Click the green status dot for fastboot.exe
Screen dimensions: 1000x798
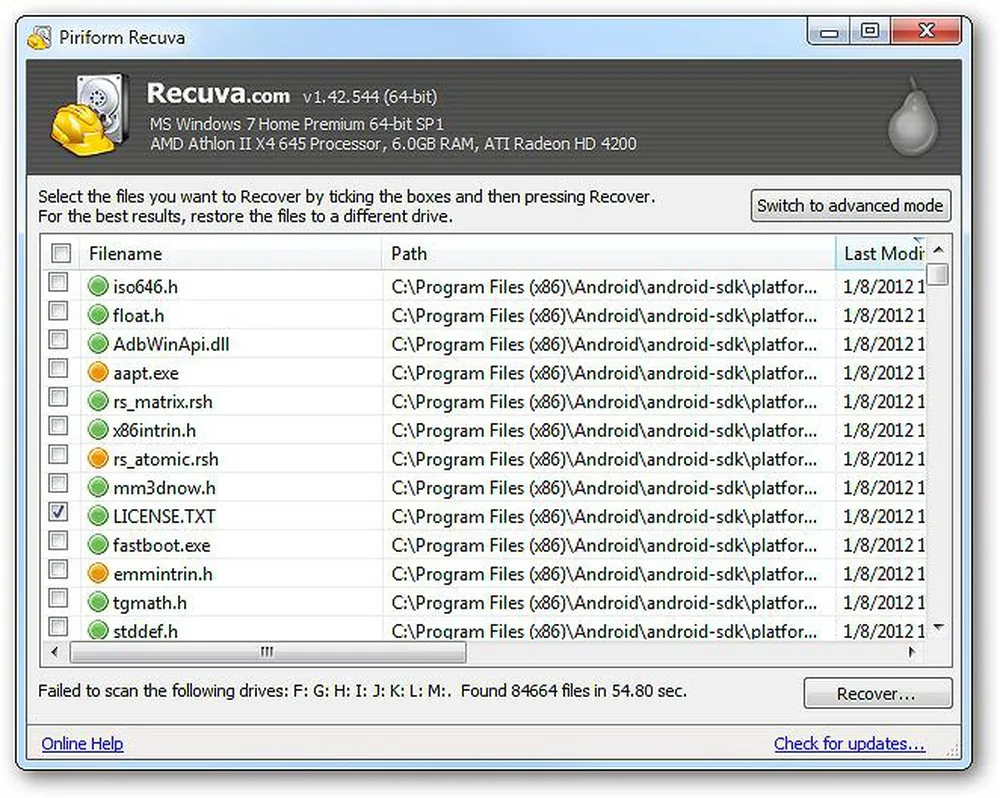click(x=98, y=546)
